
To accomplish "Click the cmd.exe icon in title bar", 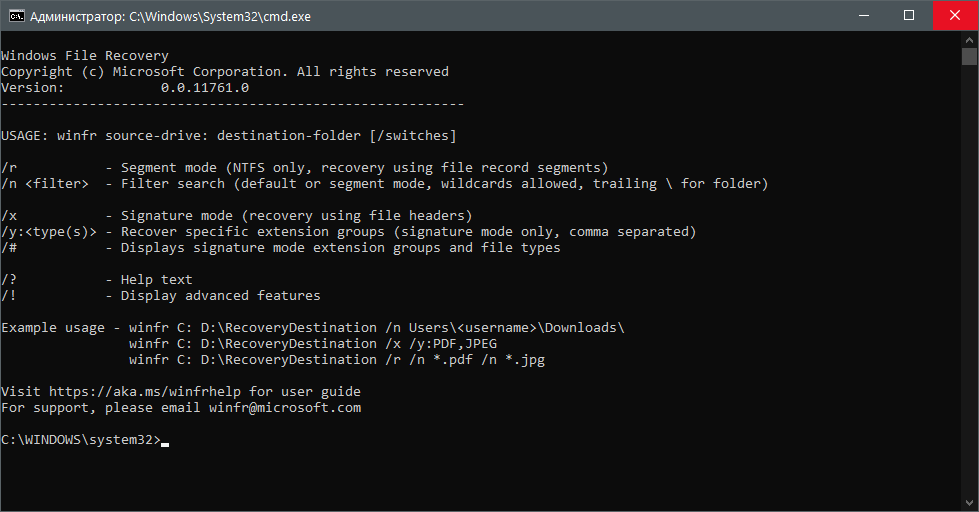I will 15,16.
